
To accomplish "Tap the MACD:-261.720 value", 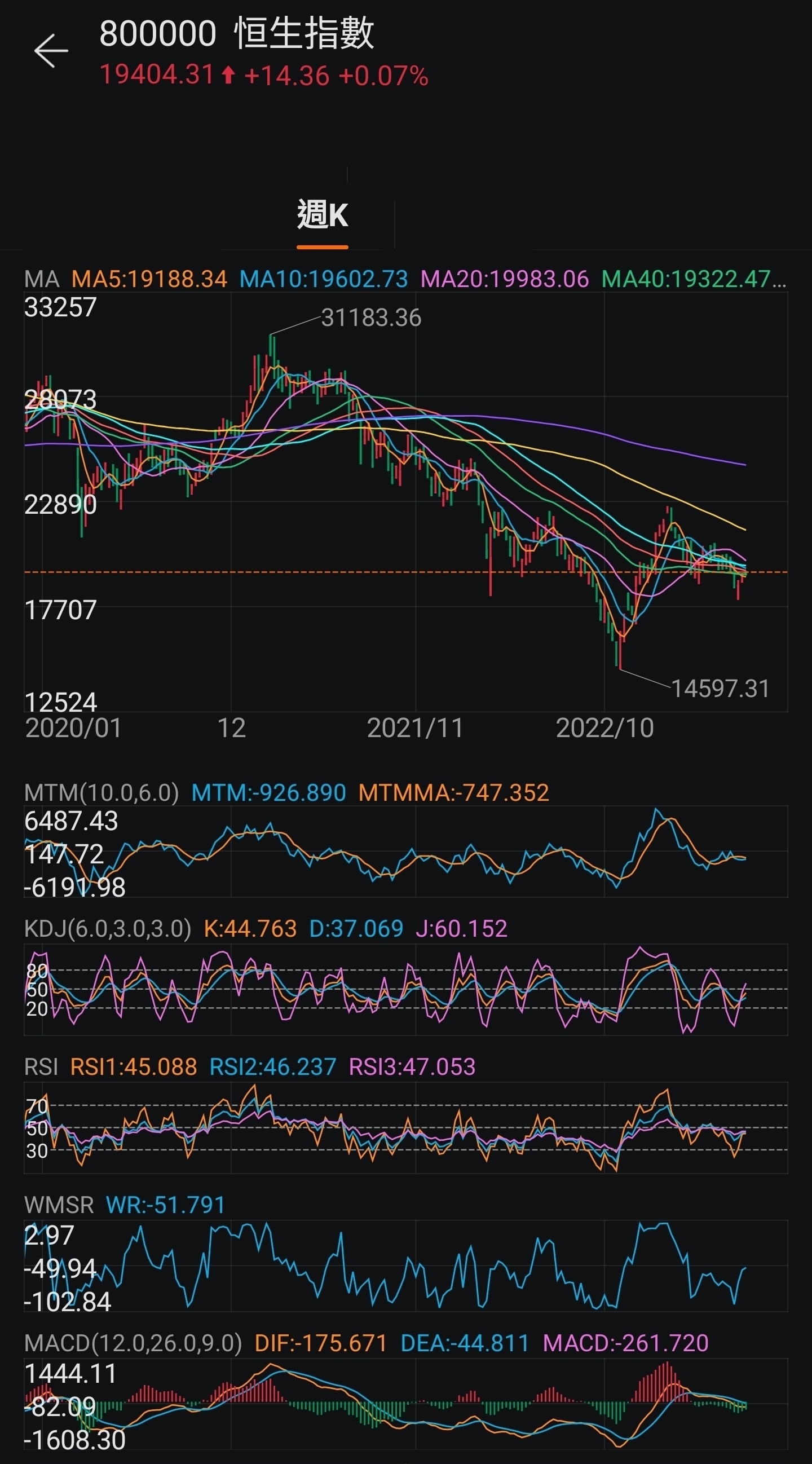I will (x=625, y=1343).
